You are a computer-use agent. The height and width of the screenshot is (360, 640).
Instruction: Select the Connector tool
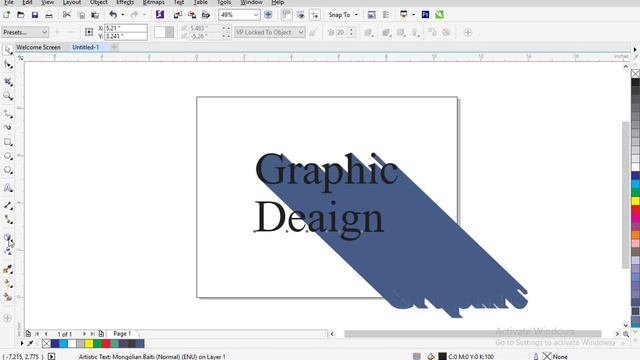pyautogui.click(x=7, y=220)
